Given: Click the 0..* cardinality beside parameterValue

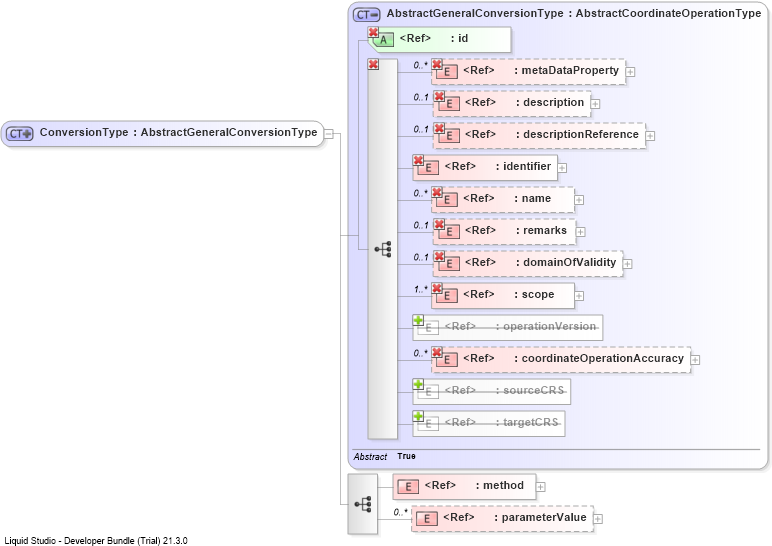Looking at the screenshot, I should [x=400, y=513].
